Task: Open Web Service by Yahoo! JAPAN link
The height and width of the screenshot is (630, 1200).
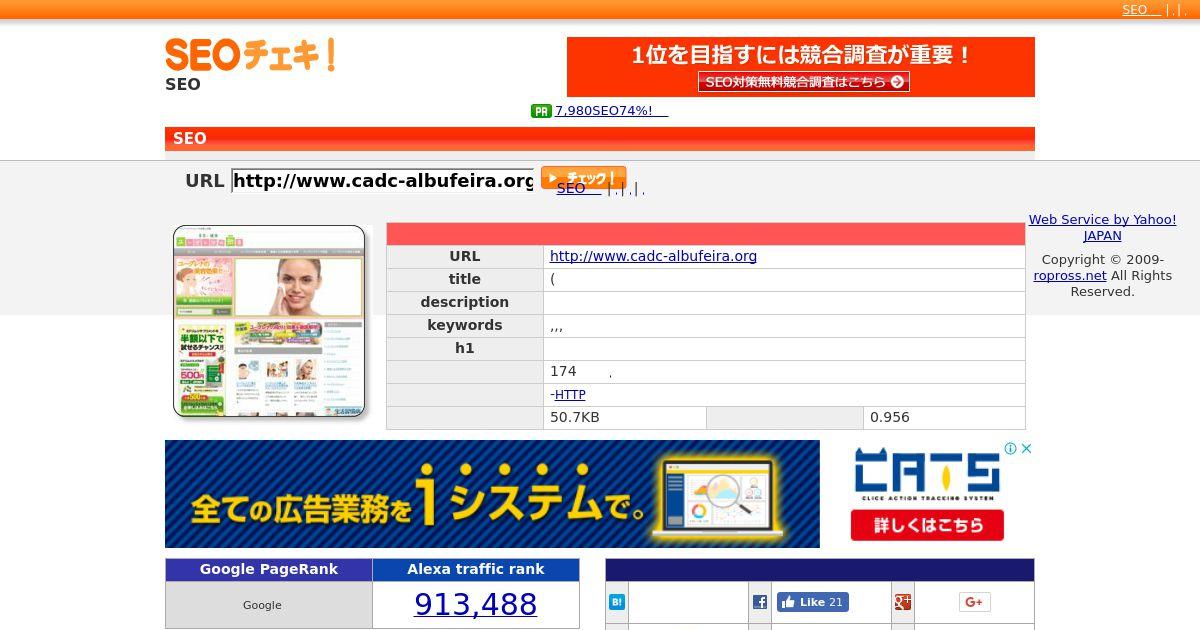Action: click(1102, 228)
